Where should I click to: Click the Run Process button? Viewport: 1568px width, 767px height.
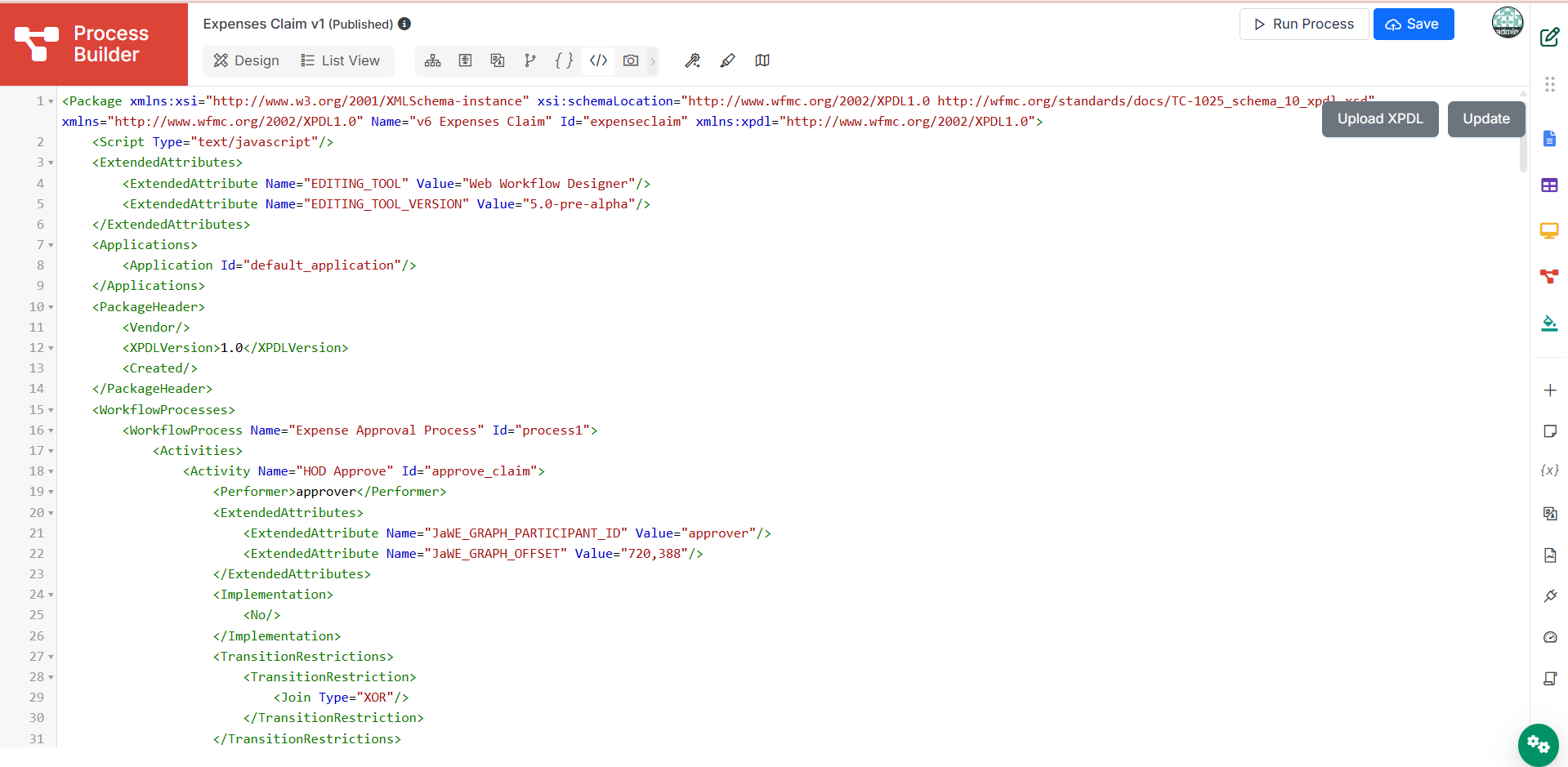[1304, 25]
